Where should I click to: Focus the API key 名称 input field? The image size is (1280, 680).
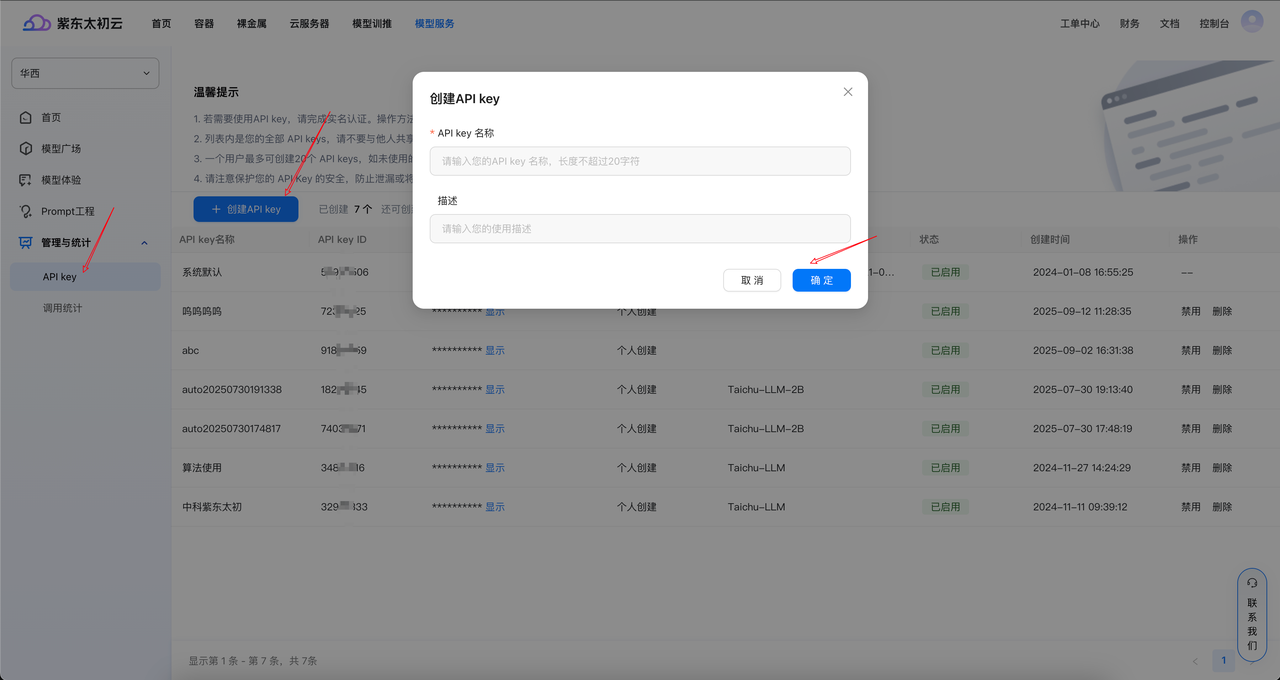pyautogui.click(x=640, y=161)
